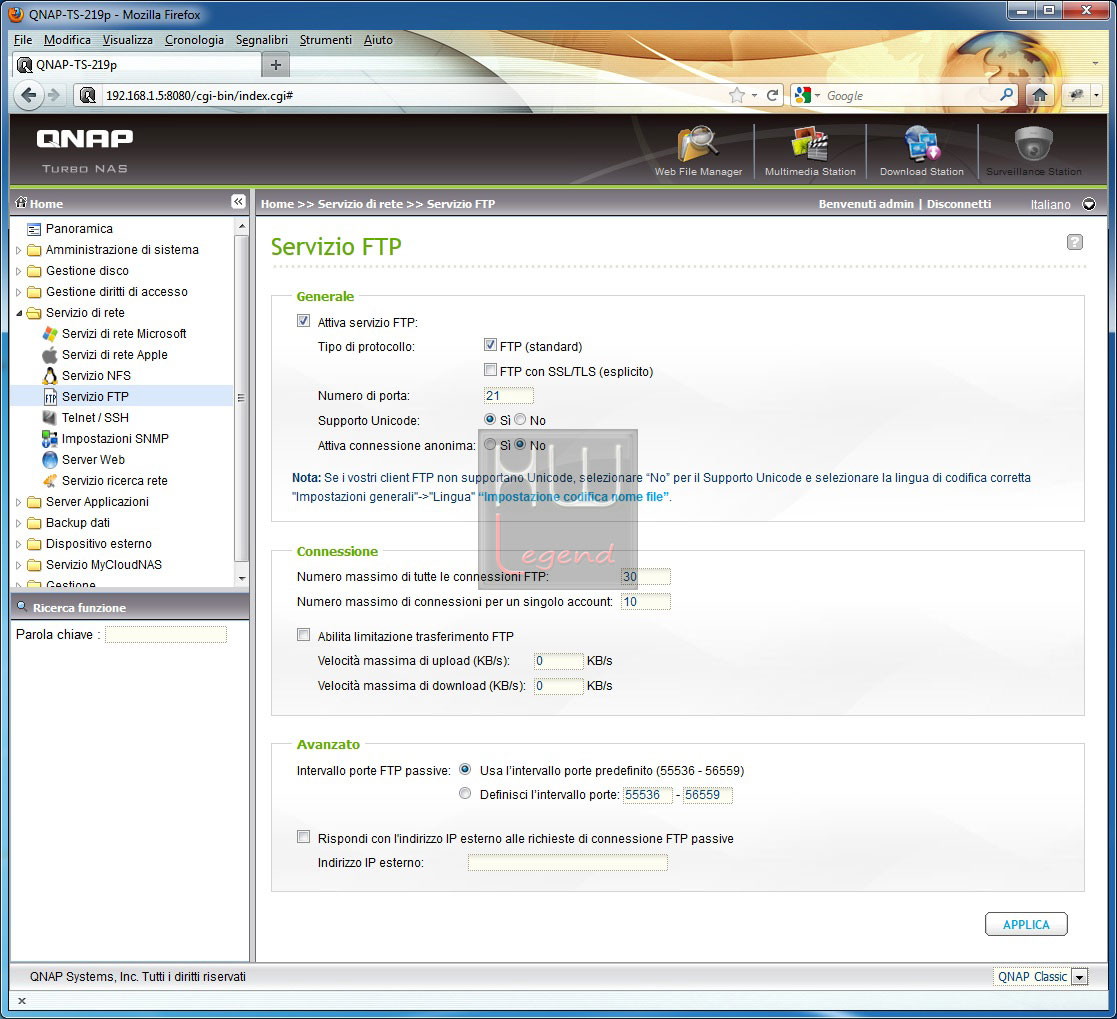Click the search magnifier in Google box
1117x1019 pixels.
point(1007,95)
